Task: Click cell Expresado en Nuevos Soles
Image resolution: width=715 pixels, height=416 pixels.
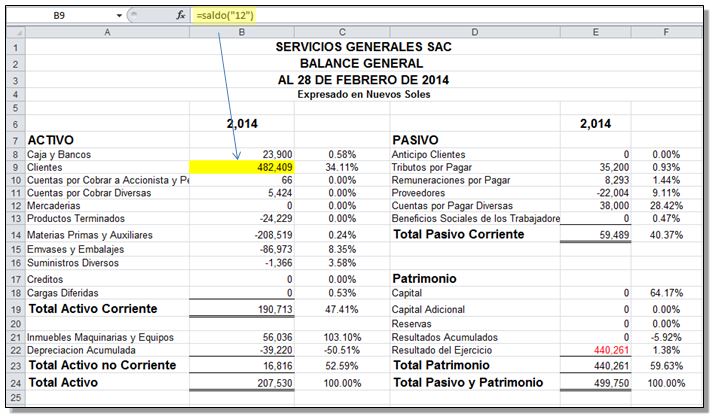Action: click(x=364, y=94)
